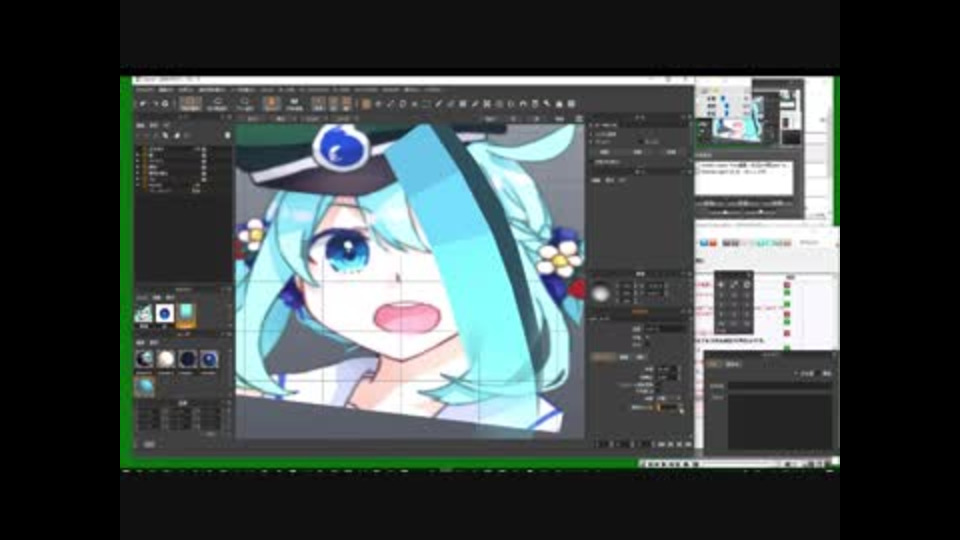The width and height of the screenshot is (960, 540).
Task: Adjust the orange slider in properties panel
Action: [x=669, y=407]
